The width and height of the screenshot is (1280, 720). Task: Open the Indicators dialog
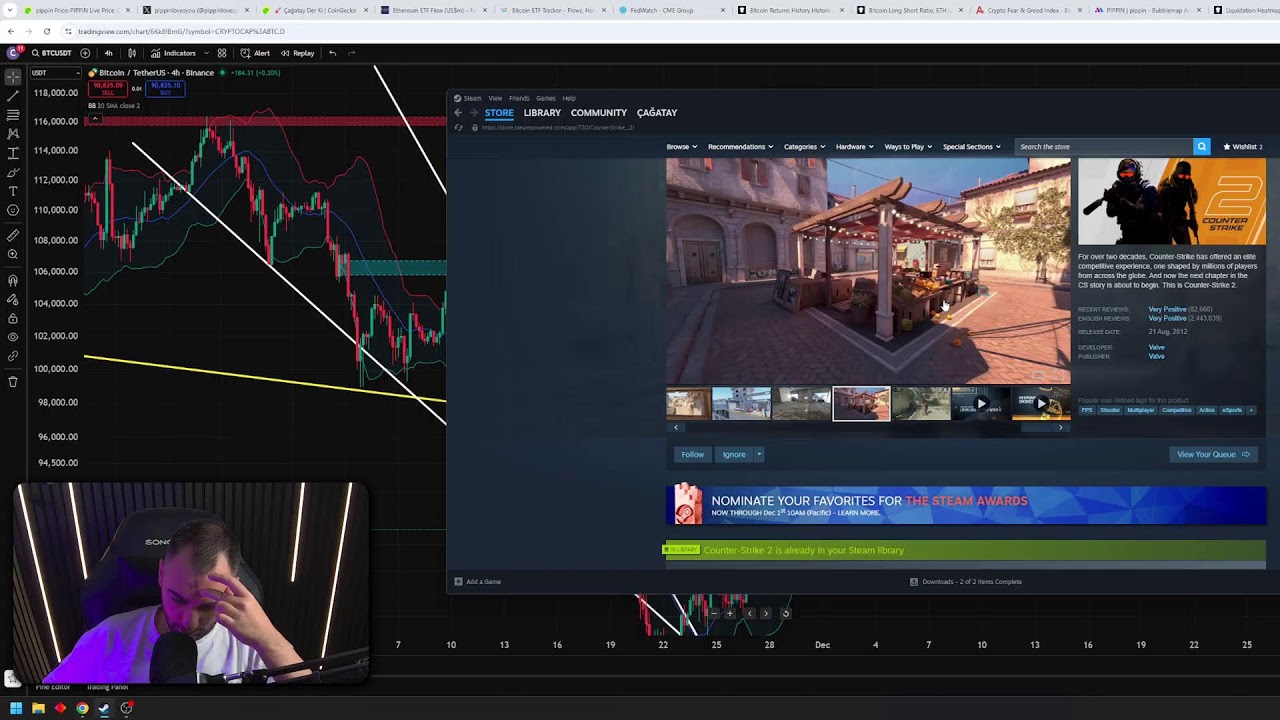(x=174, y=53)
